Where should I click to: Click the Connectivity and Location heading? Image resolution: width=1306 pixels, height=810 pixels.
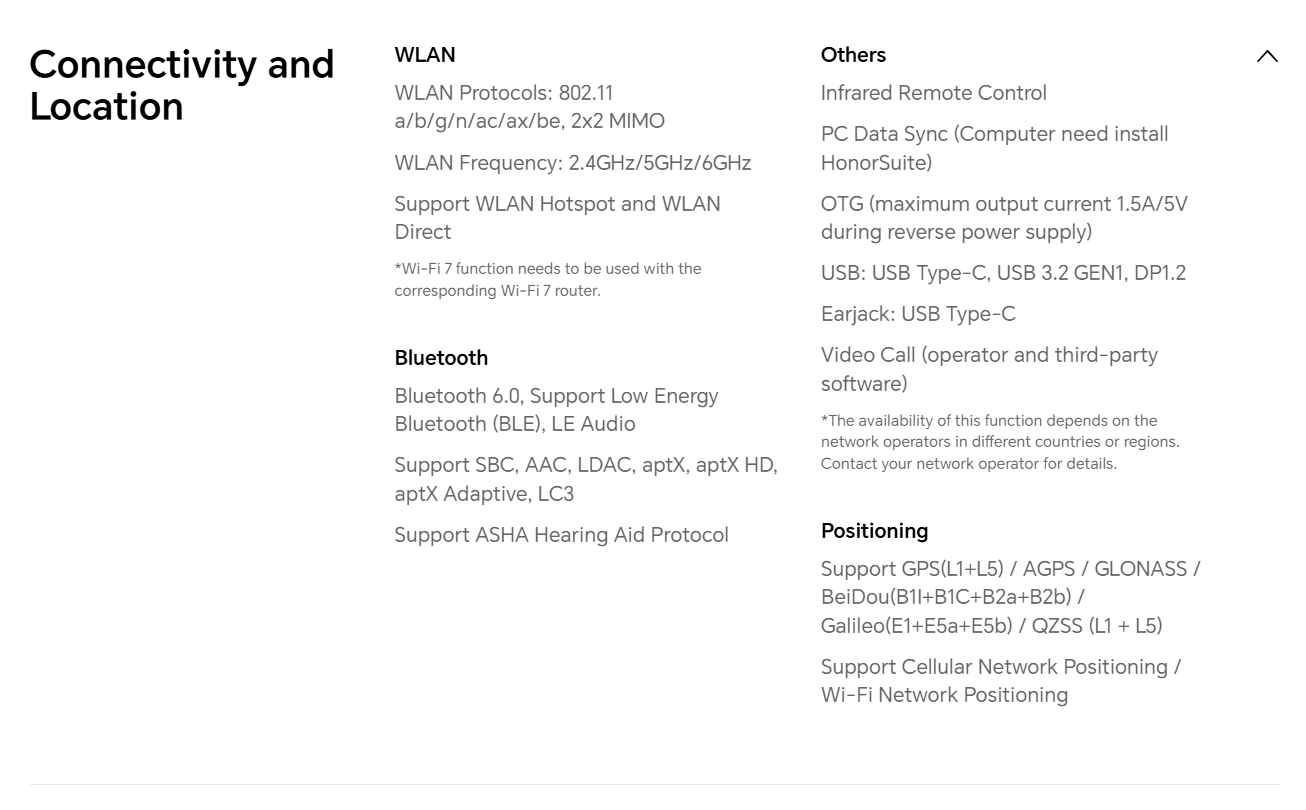click(x=181, y=85)
